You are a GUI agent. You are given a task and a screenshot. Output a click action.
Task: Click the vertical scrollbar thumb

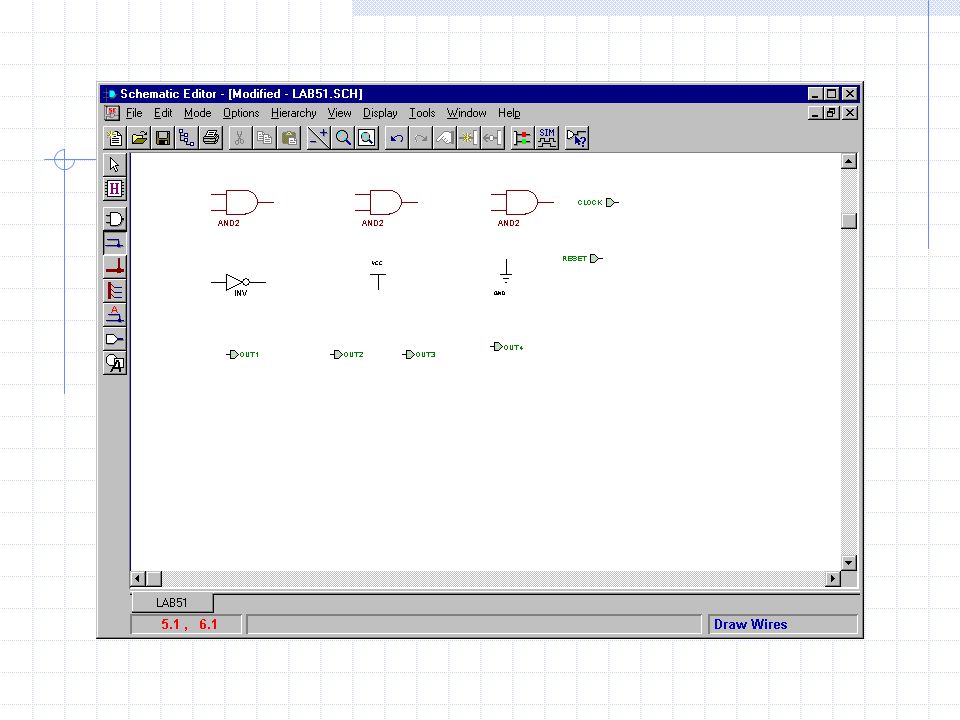tap(849, 220)
